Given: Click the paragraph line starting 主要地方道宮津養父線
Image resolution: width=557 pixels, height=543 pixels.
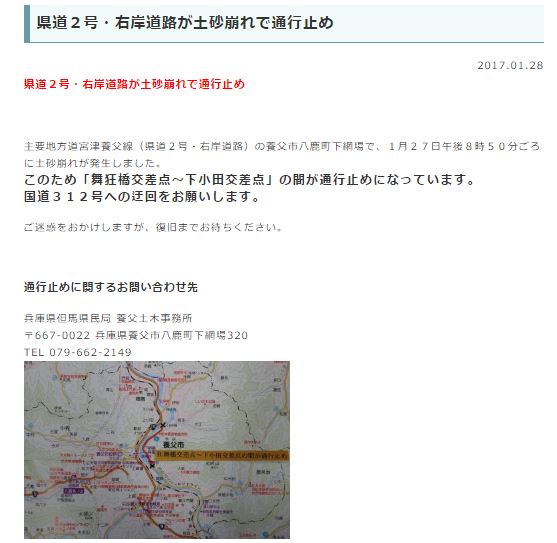Looking at the screenshot, I should point(282,146).
